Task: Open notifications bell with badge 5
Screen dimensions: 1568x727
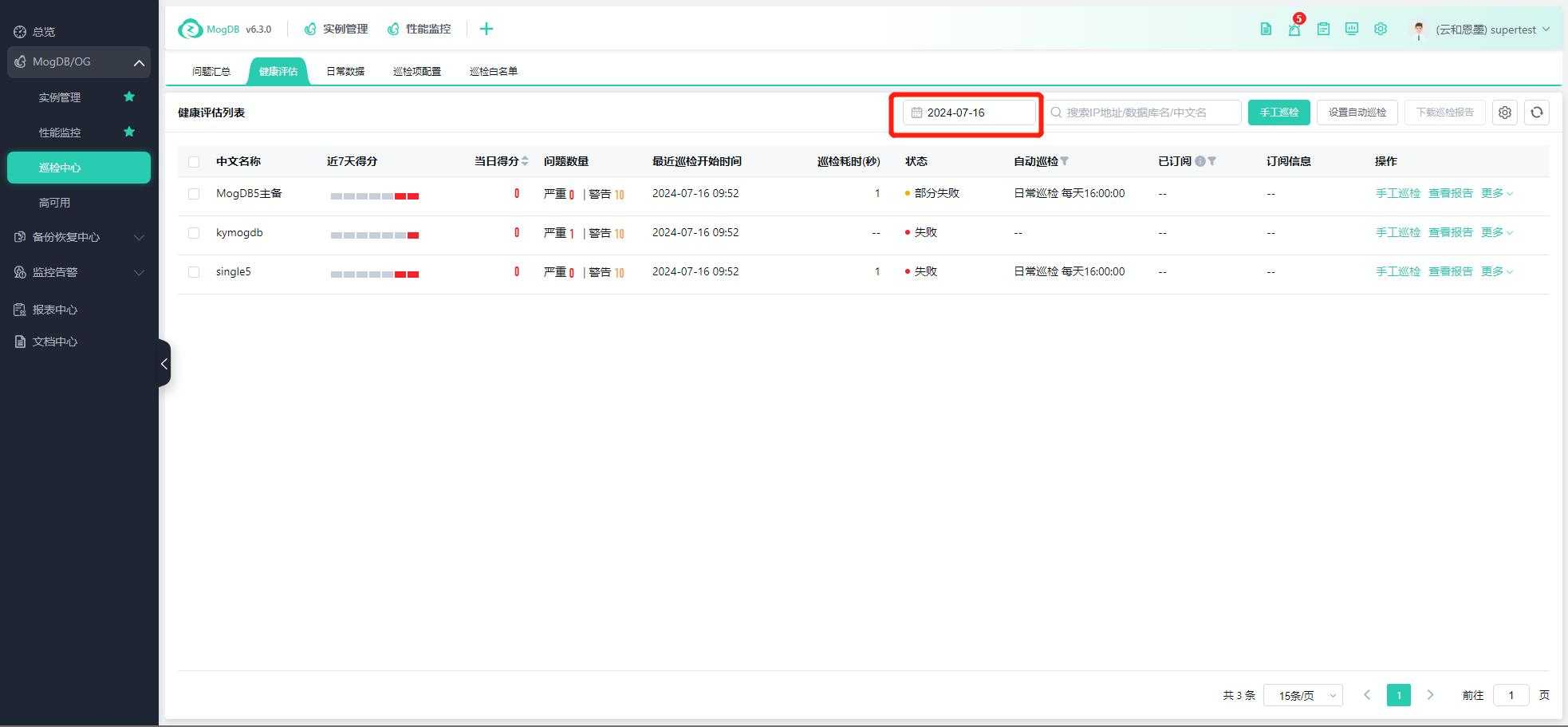Action: coord(1294,30)
